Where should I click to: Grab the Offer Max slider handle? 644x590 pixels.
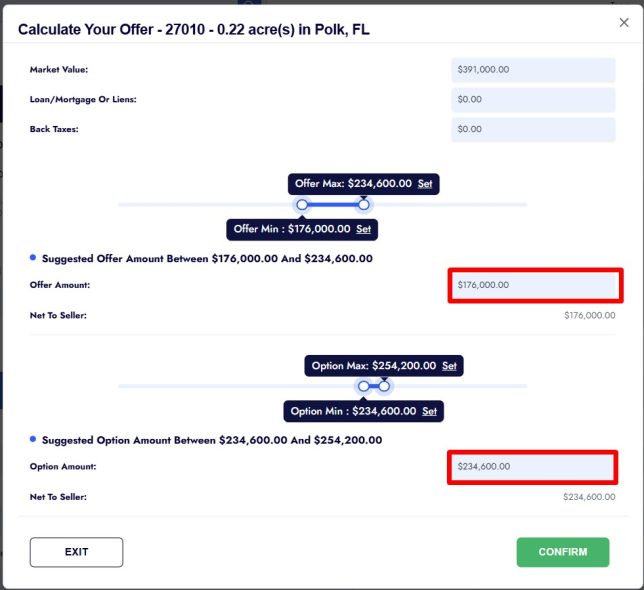point(364,204)
